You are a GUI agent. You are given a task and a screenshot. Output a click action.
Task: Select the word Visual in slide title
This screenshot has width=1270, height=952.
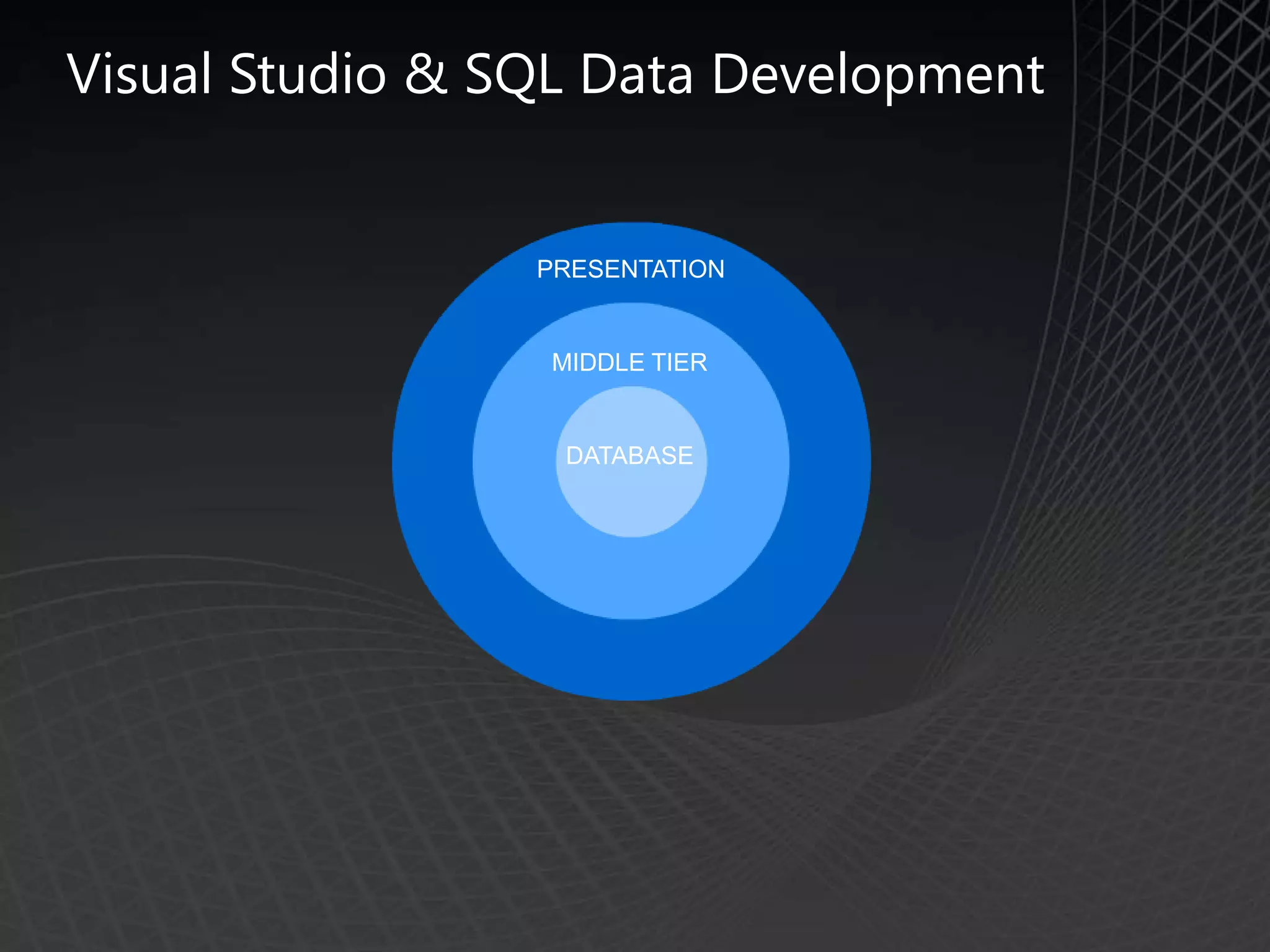140,74
